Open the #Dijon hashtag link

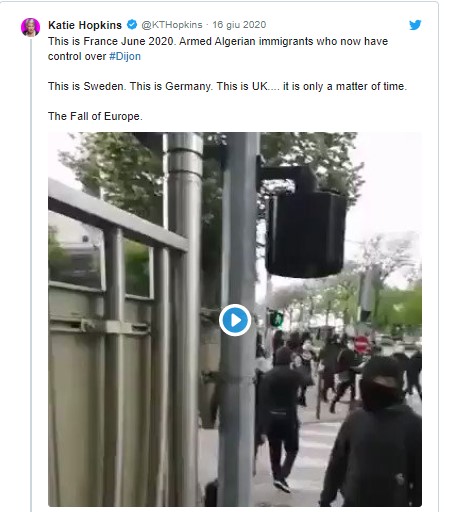pos(125,56)
